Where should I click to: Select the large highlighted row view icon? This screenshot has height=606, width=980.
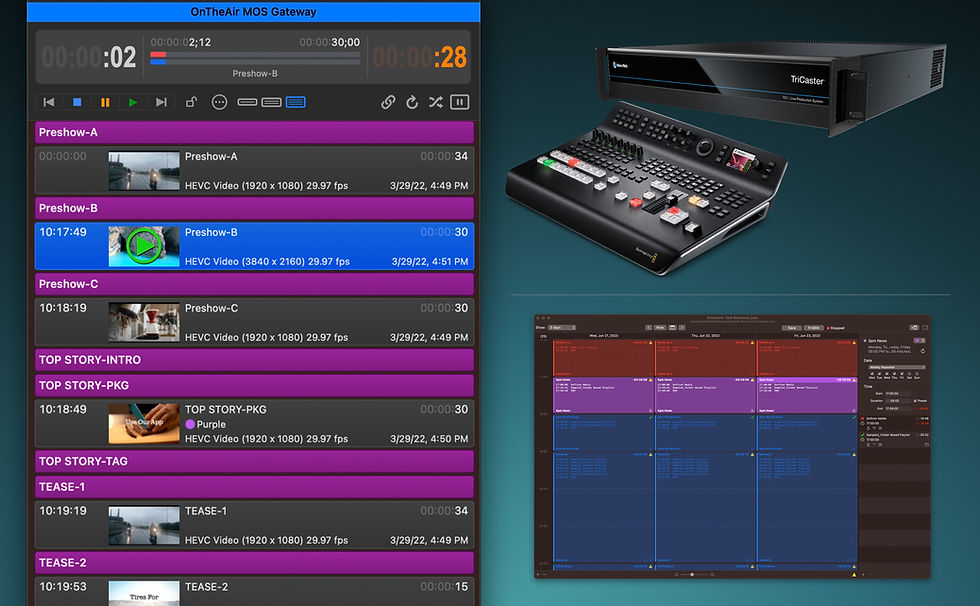[296, 102]
